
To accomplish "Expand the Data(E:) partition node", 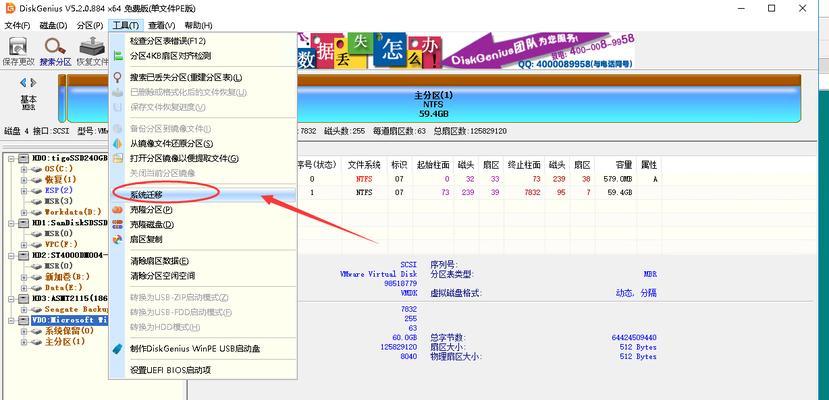I will click(x=23, y=288).
